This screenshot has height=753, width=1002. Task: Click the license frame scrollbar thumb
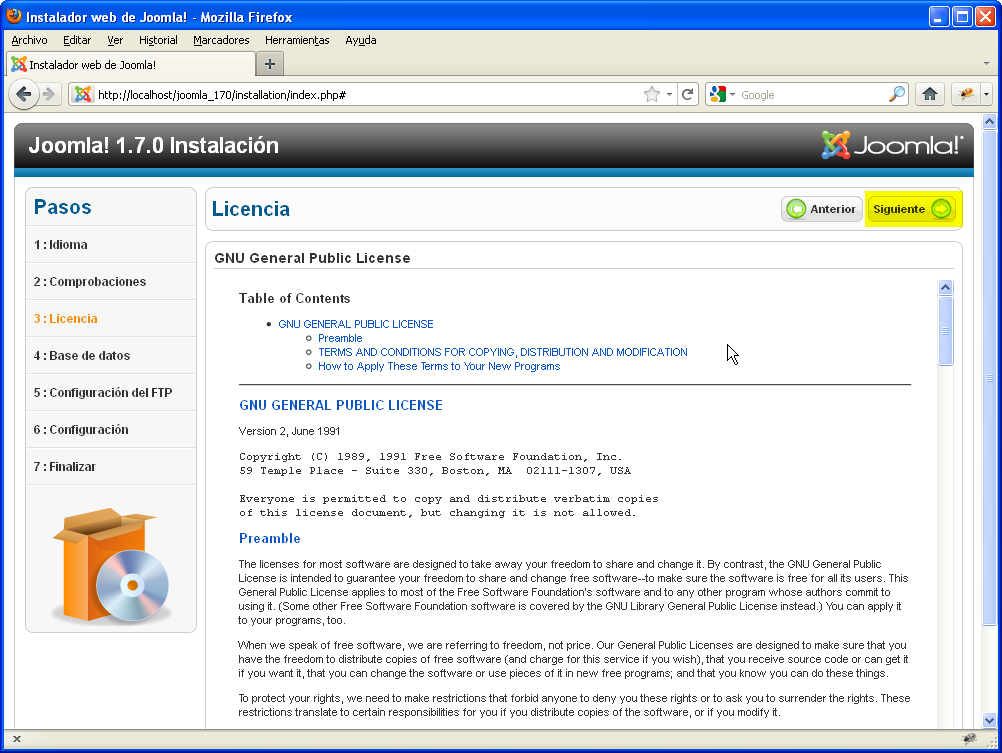coord(946,330)
